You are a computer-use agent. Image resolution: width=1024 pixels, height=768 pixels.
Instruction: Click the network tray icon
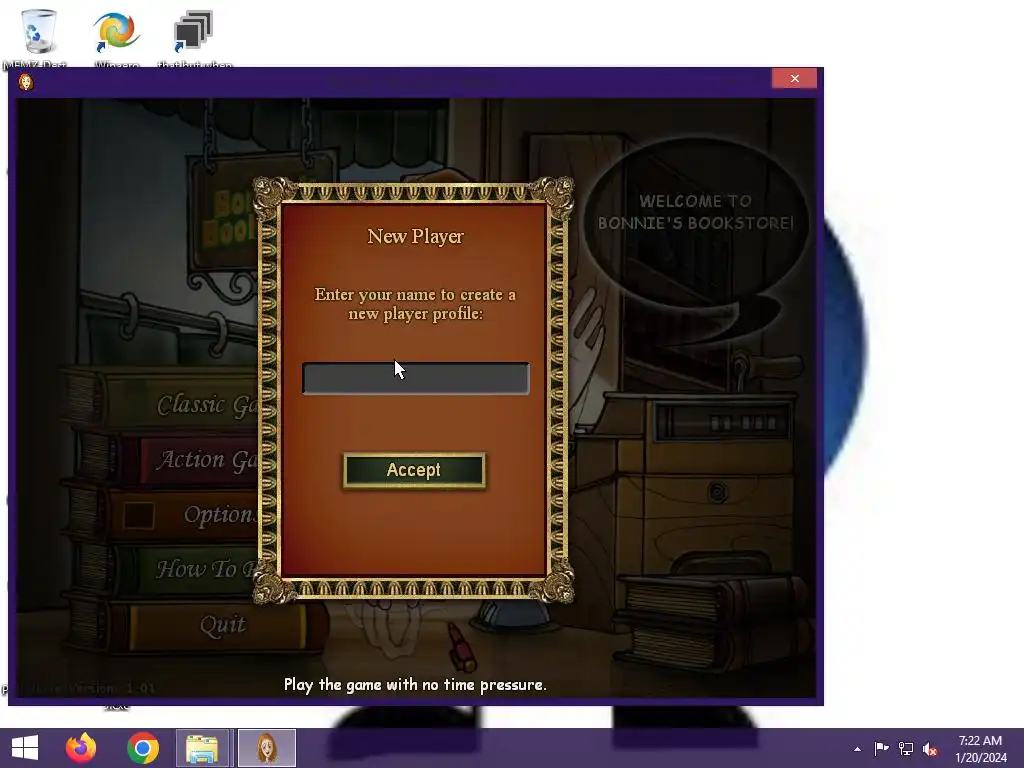click(906, 748)
